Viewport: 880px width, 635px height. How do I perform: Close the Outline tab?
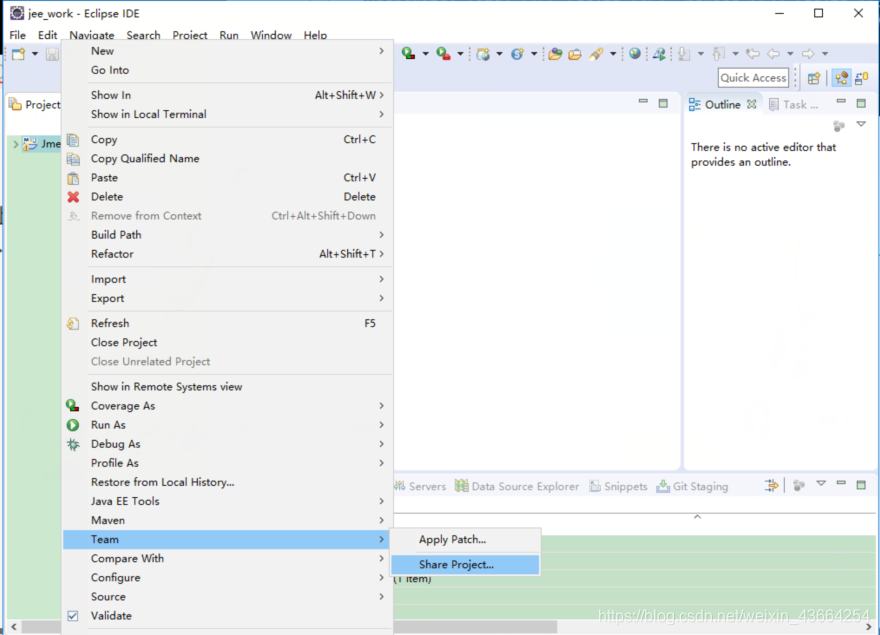(751, 104)
